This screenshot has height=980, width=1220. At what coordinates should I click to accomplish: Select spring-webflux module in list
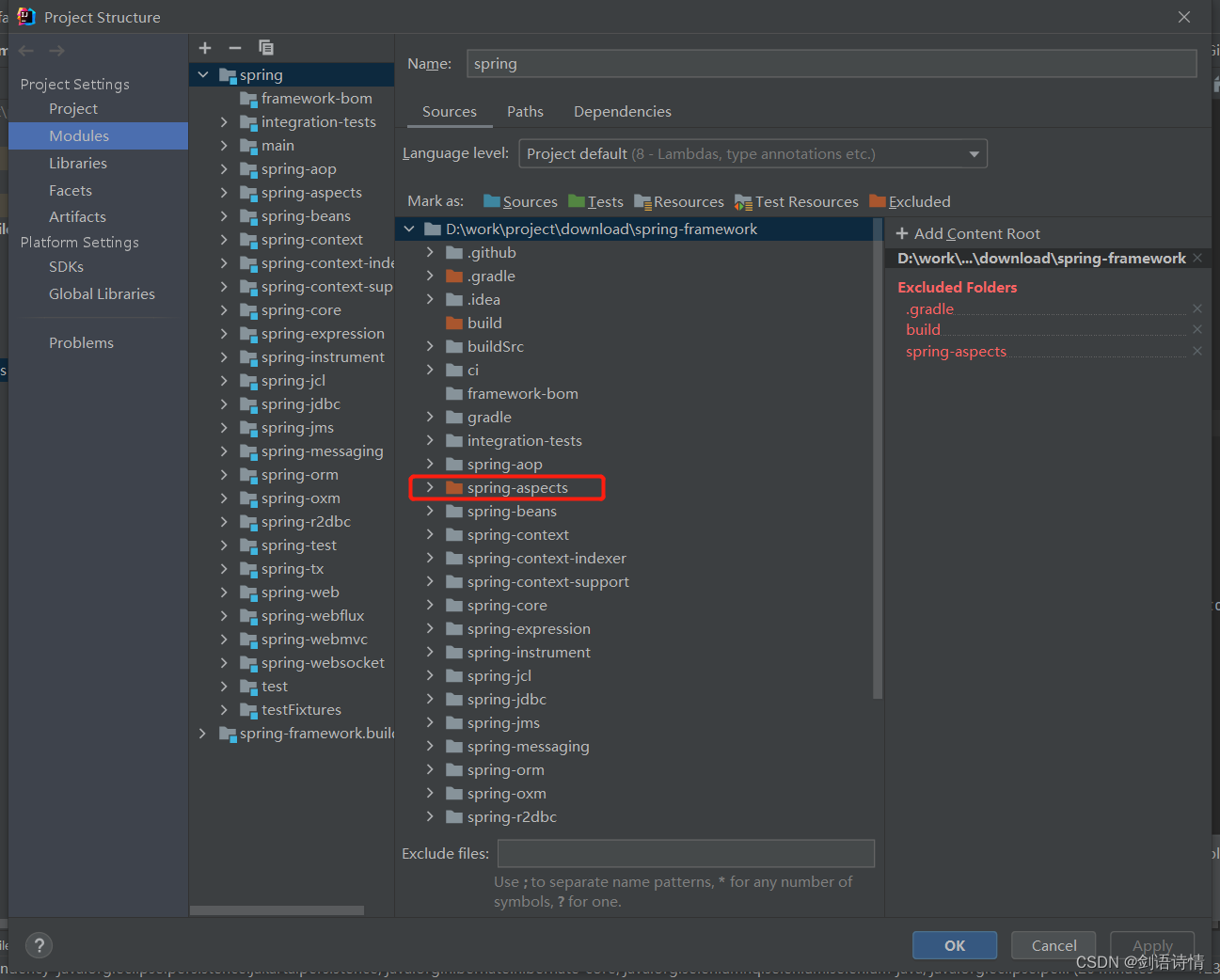[x=312, y=616]
